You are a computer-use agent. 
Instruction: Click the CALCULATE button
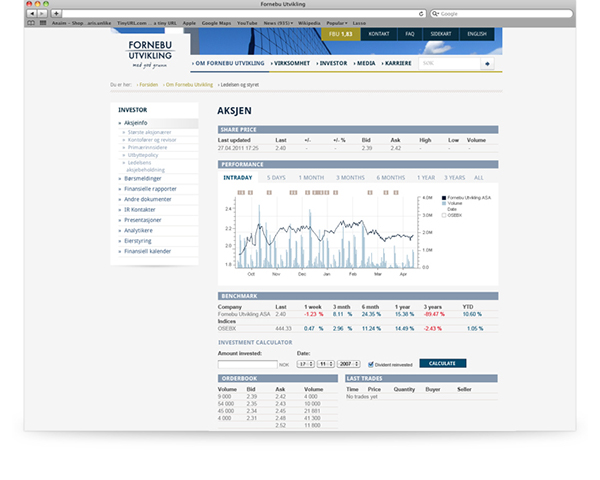(443, 363)
